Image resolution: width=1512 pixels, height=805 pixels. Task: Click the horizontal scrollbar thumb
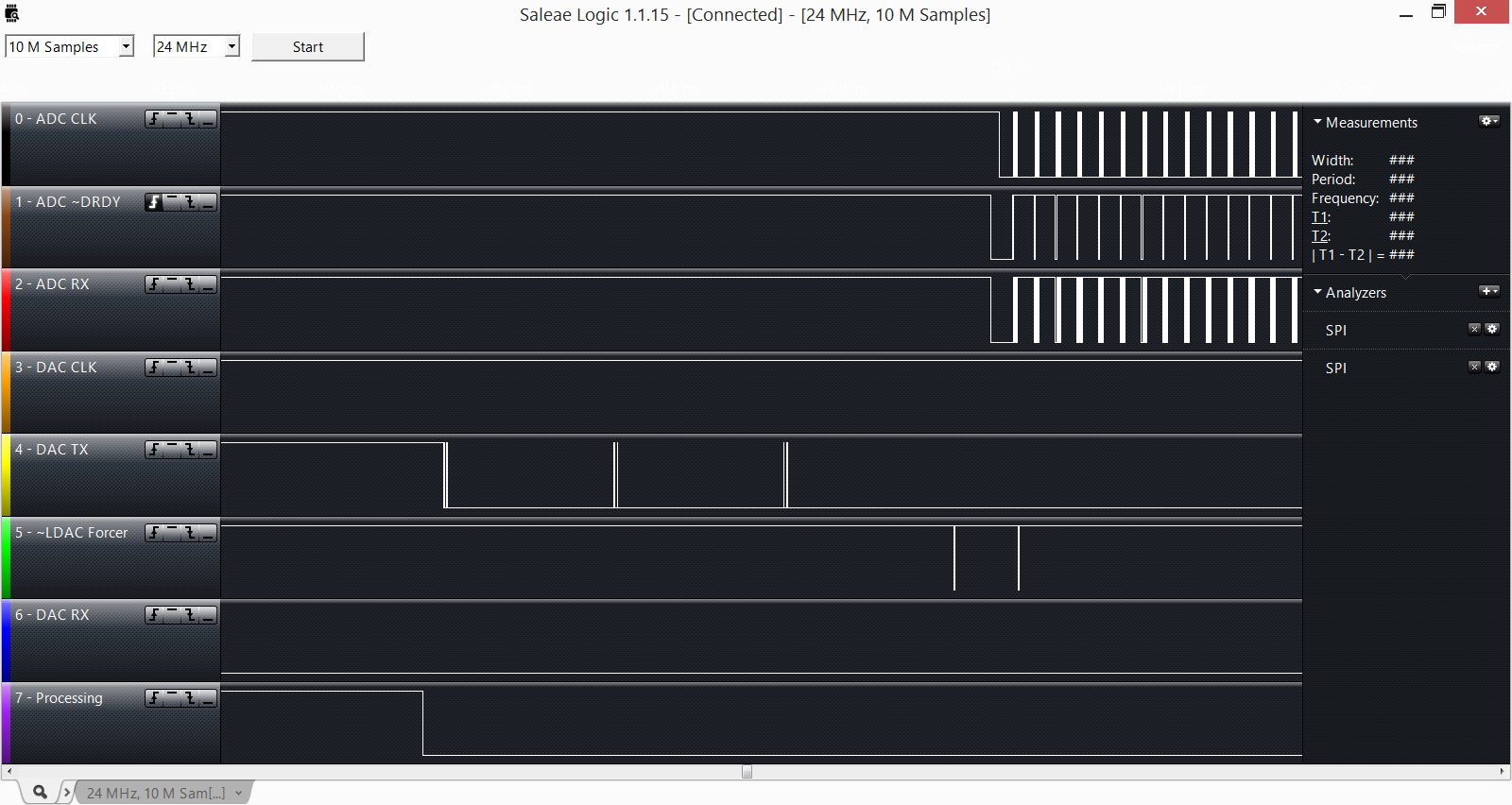tap(747, 772)
